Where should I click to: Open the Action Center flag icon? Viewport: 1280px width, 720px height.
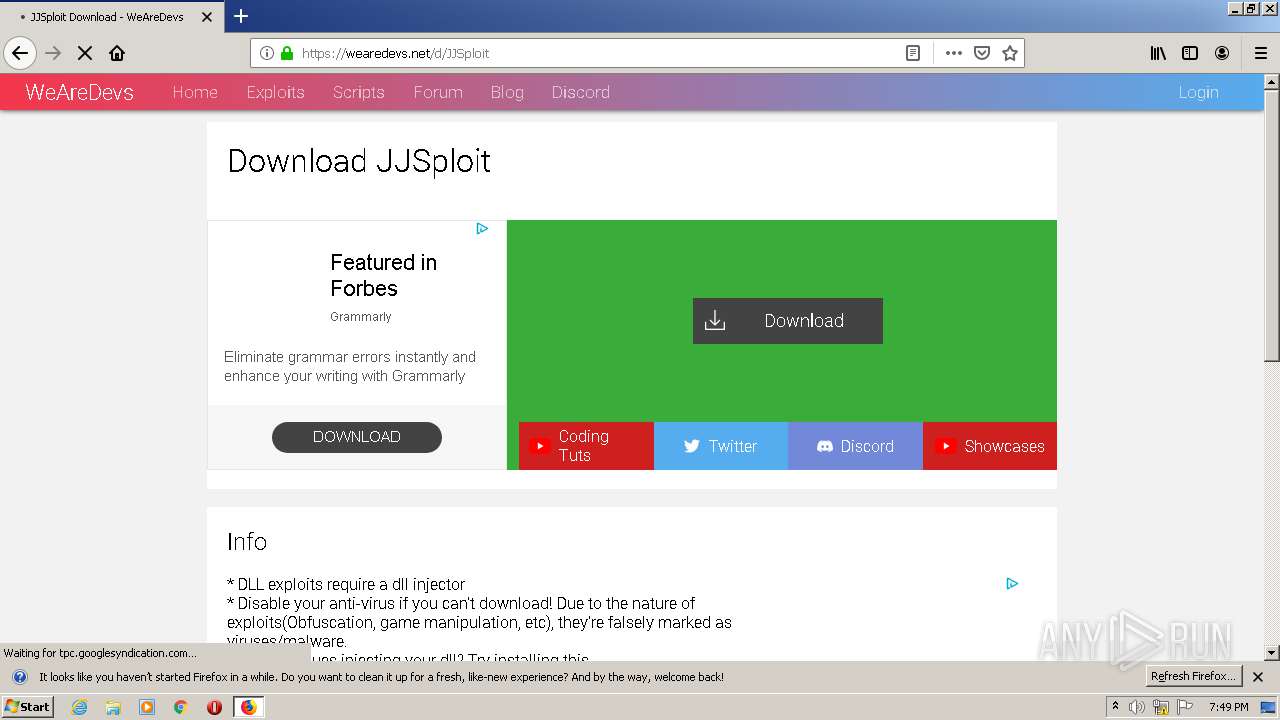(x=1183, y=707)
